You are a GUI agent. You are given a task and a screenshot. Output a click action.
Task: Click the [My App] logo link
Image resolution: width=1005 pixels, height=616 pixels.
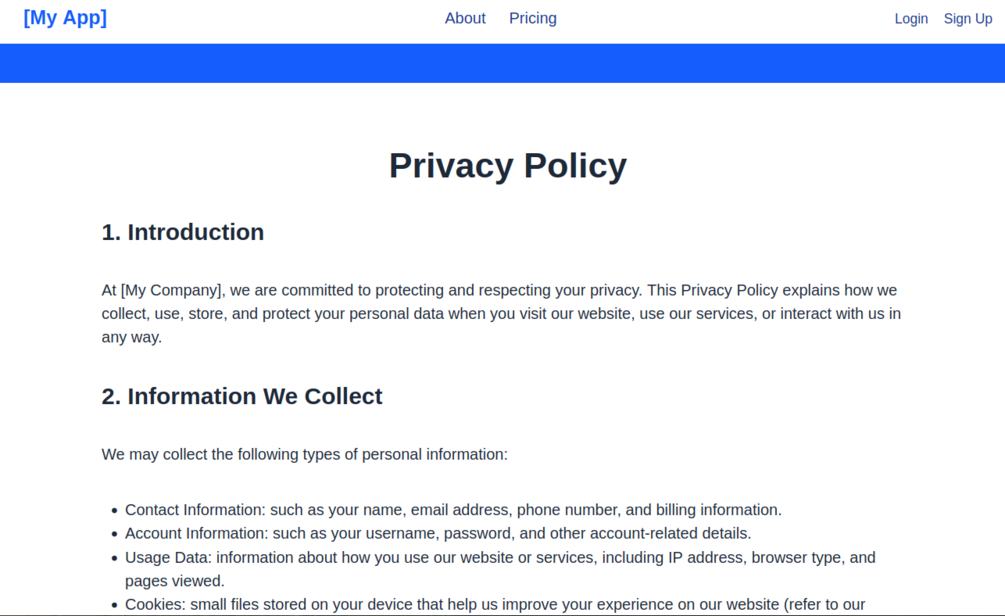65,18
